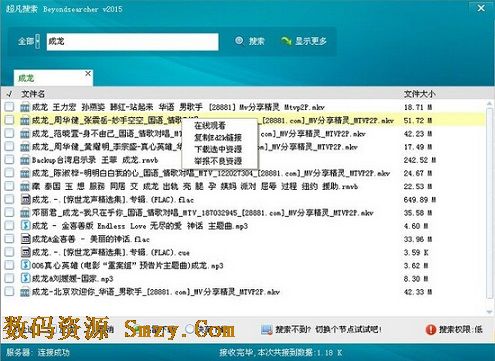Click video icon of 泰国 rmvb file
The image size is (495, 361).
click(25, 186)
